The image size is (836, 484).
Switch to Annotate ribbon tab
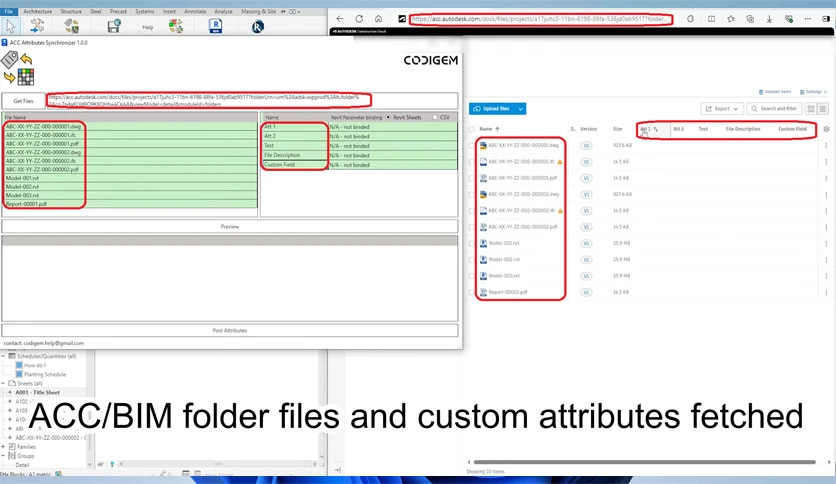pos(195,11)
